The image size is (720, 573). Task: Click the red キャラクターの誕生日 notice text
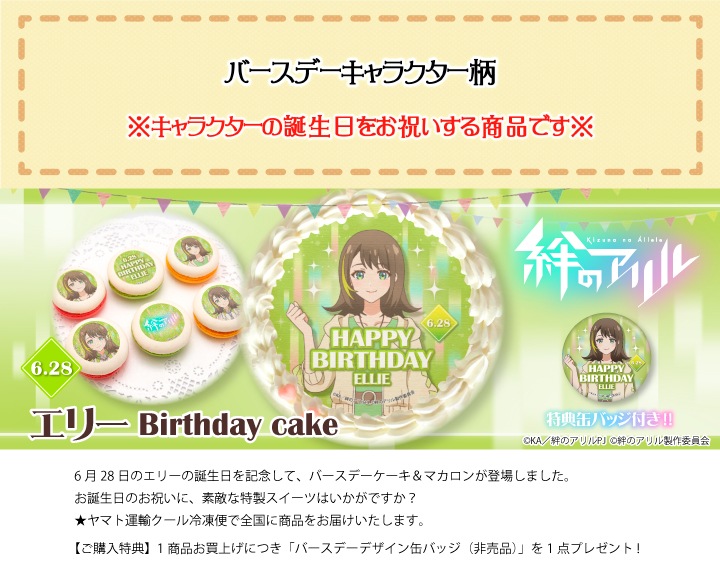(360, 126)
